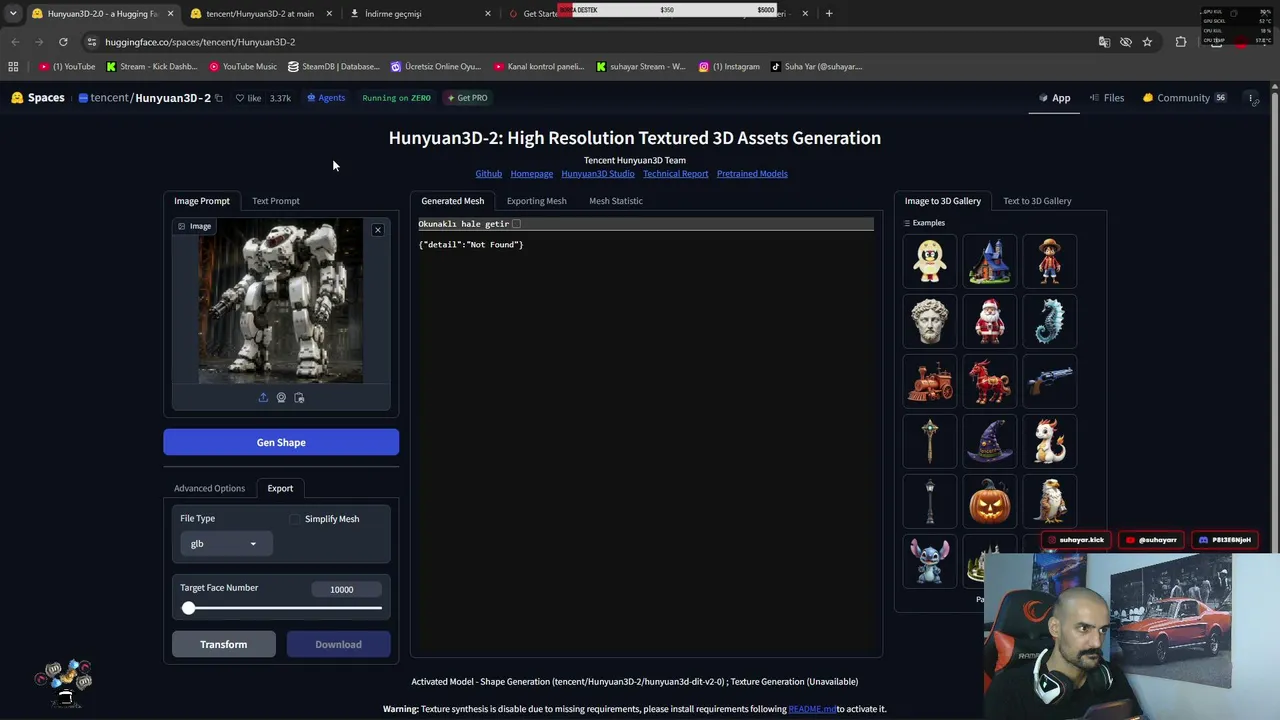Open the YouTube Music bookmark

[x=243, y=67]
